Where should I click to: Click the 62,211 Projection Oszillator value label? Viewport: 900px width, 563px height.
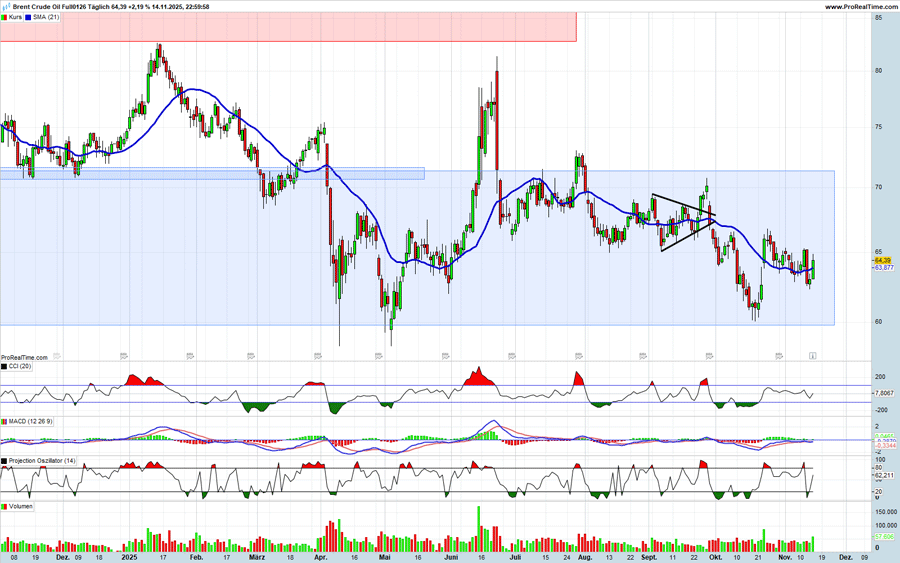pos(884,476)
